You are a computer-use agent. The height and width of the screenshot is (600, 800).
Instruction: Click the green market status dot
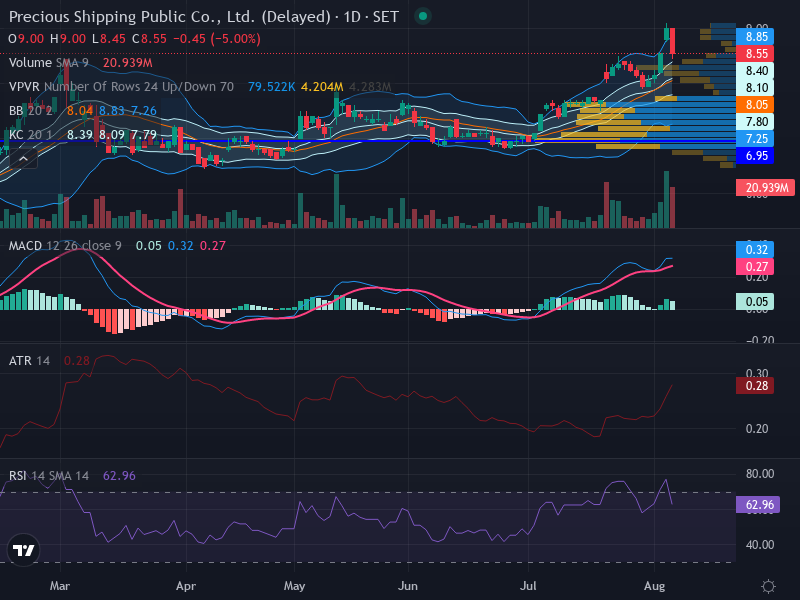[422, 16]
